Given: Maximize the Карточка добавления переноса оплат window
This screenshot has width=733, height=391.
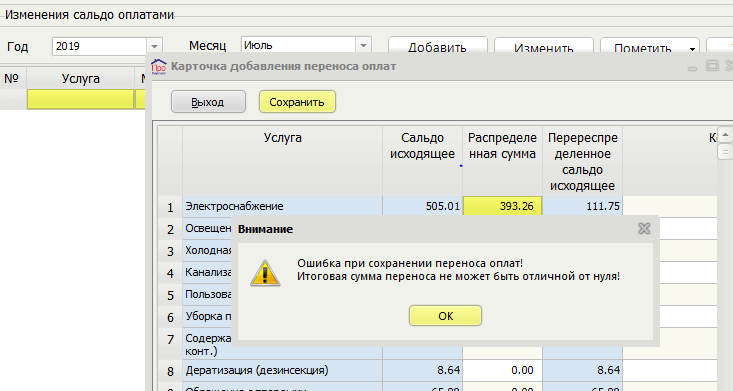Looking at the screenshot, I should coord(712,66).
